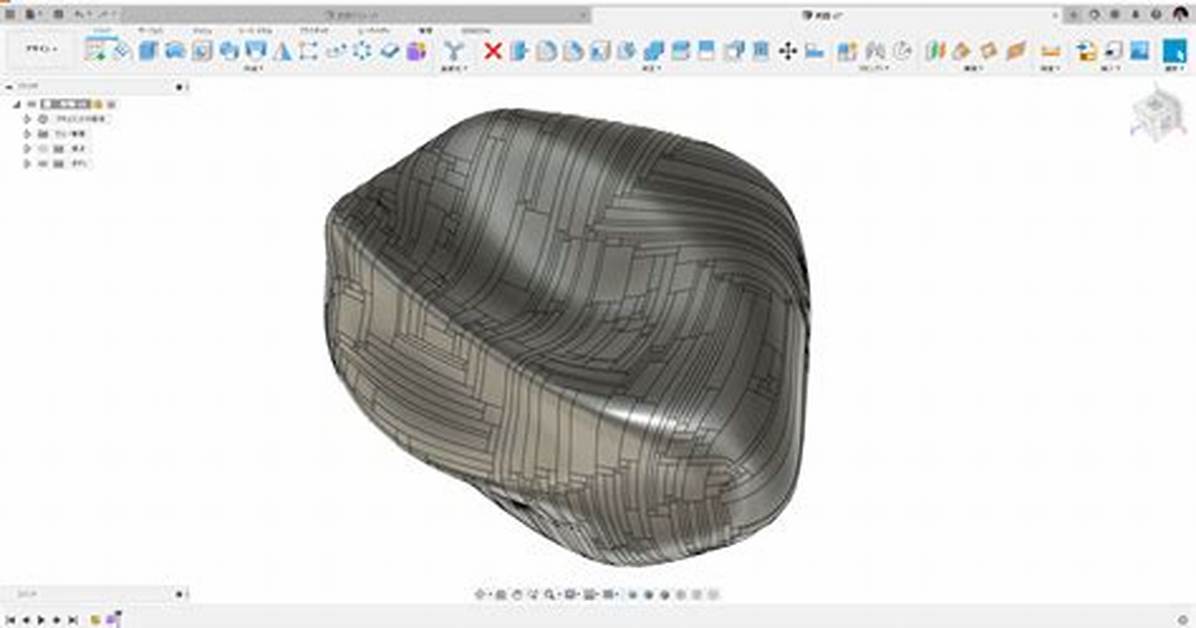Screen dimensions: 1196x628
Task: Collapse the browser panel header arrow
Action: [10, 87]
